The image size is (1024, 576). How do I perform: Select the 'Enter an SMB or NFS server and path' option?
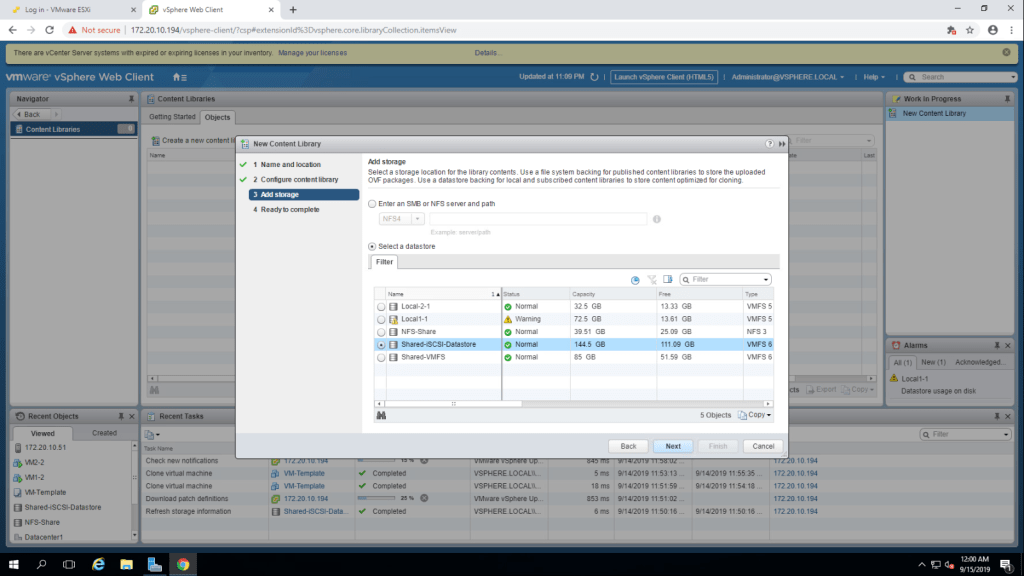tap(373, 204)
